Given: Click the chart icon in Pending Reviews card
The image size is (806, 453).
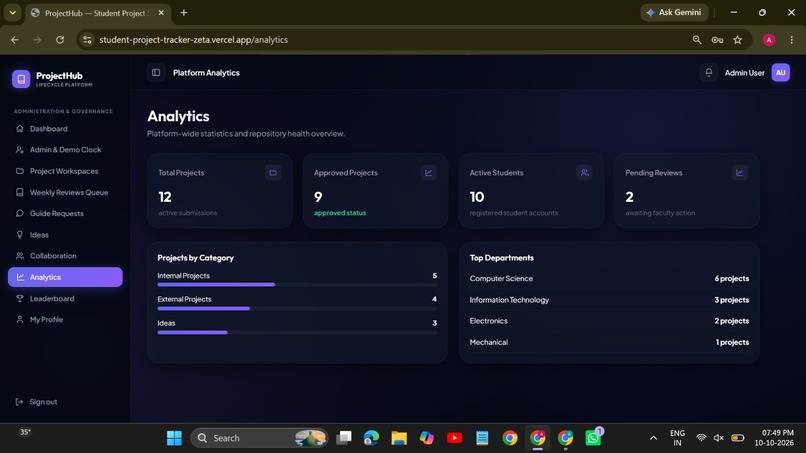Looking at the screenshot, I should (x=740, y=173).
